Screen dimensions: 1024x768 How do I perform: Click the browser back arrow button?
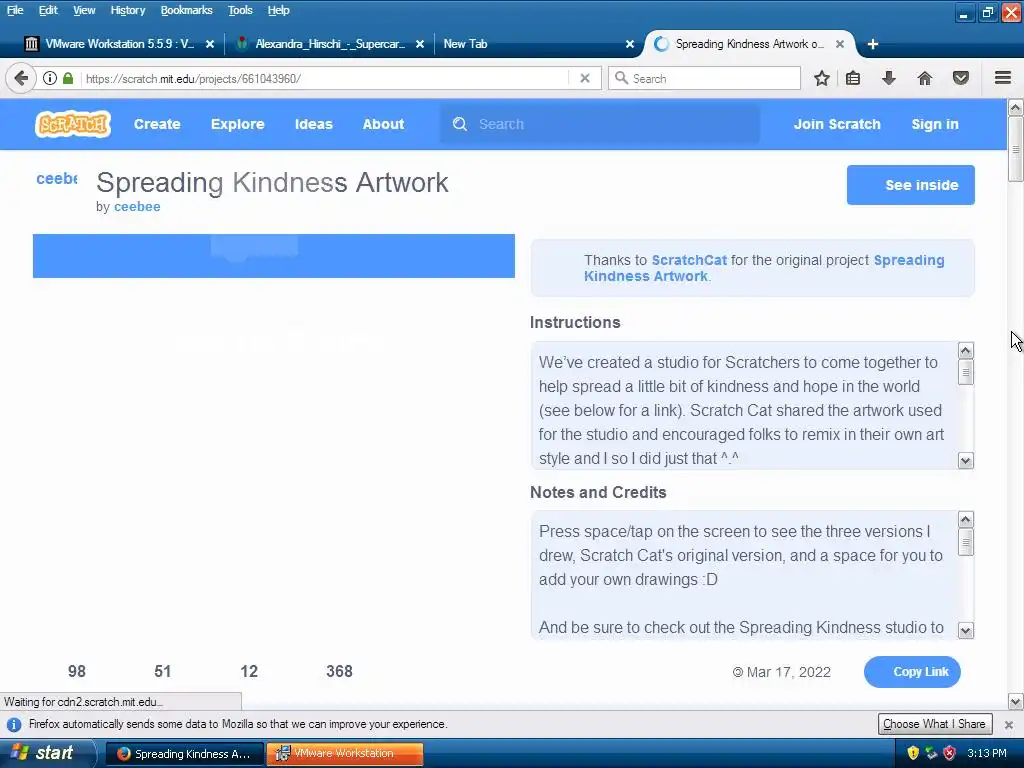[21, 78]
